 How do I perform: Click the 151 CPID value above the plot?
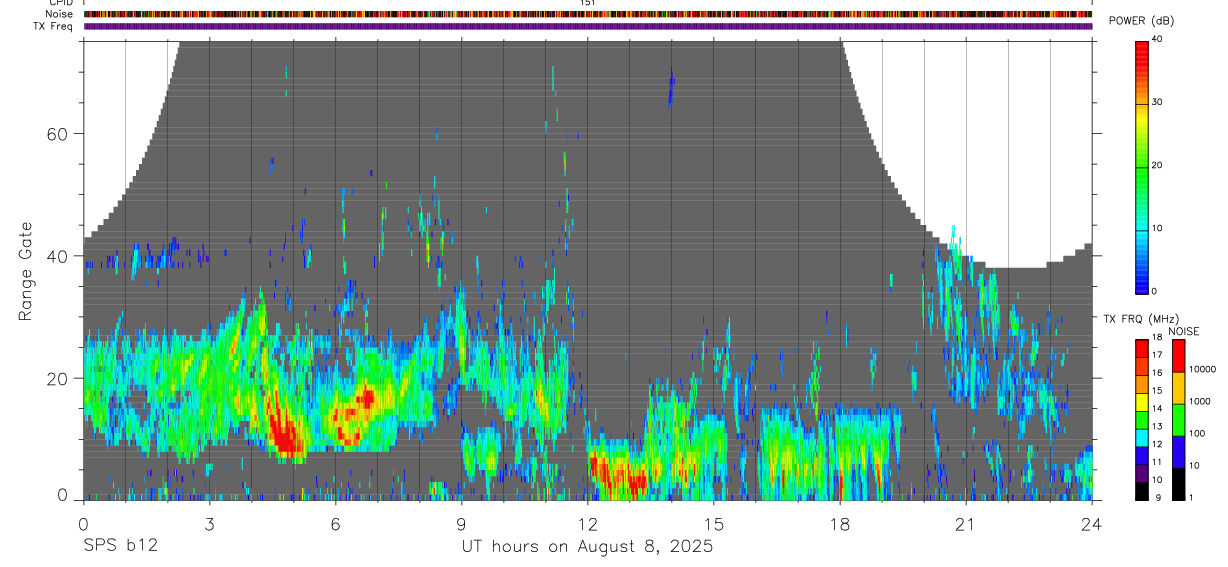(x=588, y=3)
